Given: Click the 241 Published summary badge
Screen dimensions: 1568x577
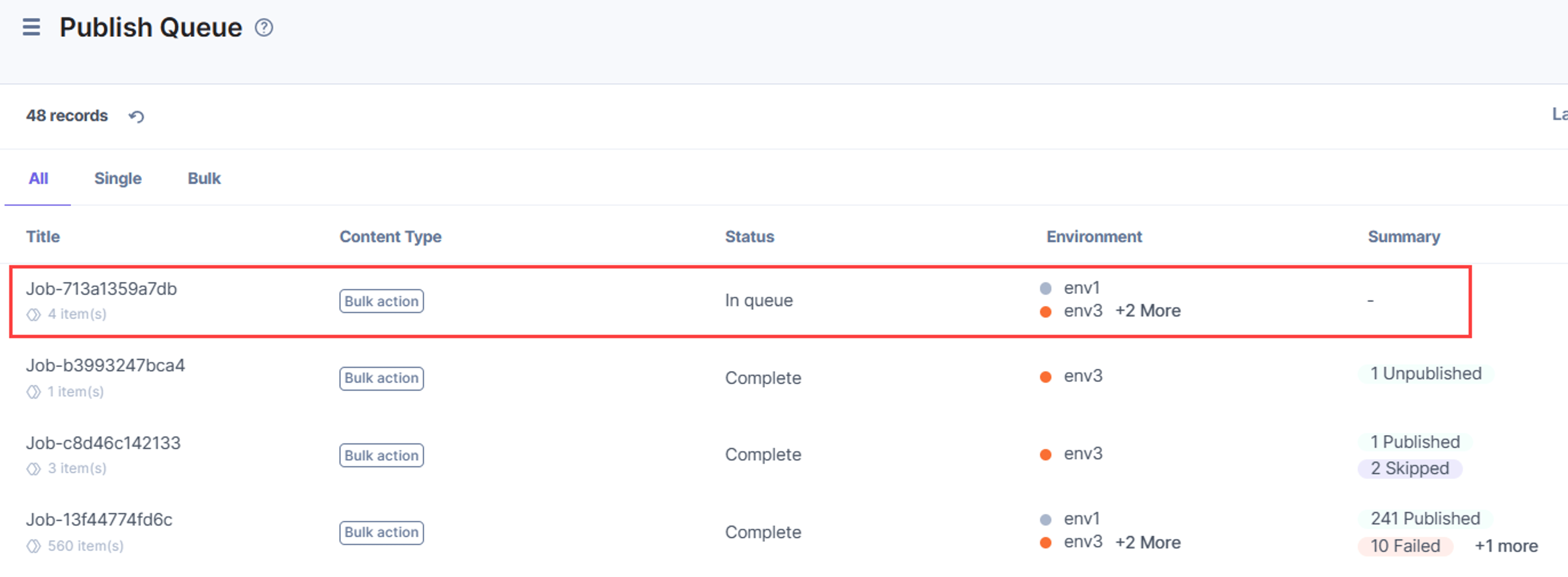Looking at the screenshot, I should pos(1424,519).
